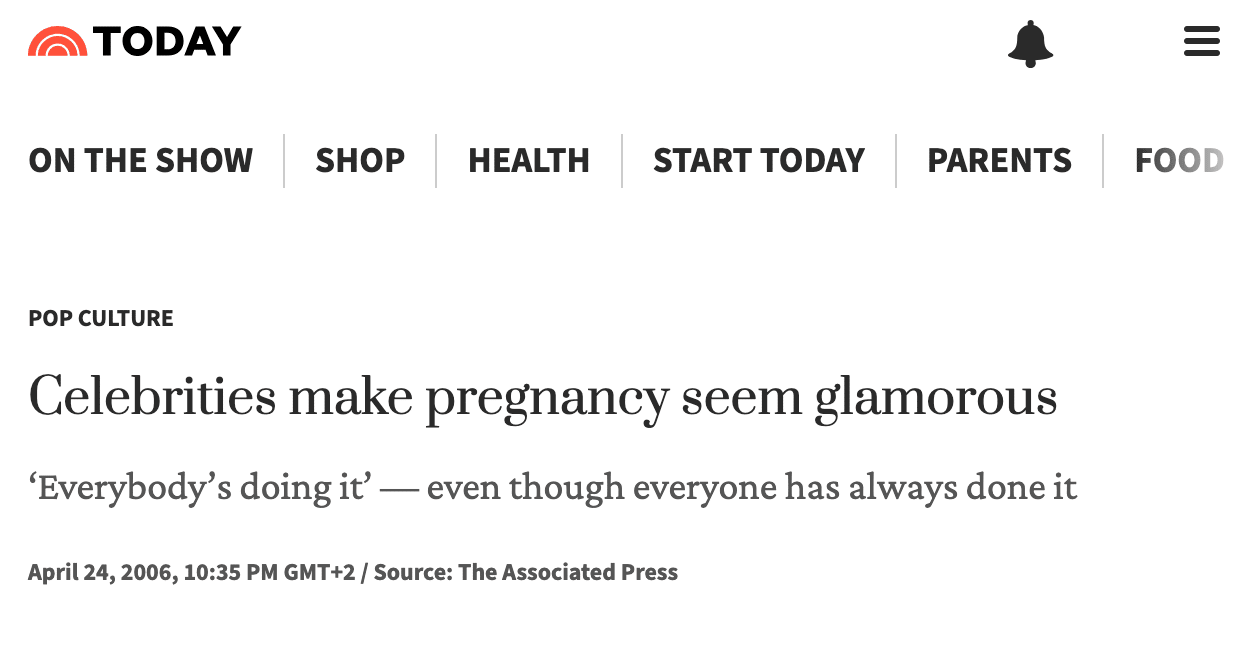Open the POP CULTURE category link
Screen dimensions: 1244x654
pyautogui.click(x=101, y=318)
